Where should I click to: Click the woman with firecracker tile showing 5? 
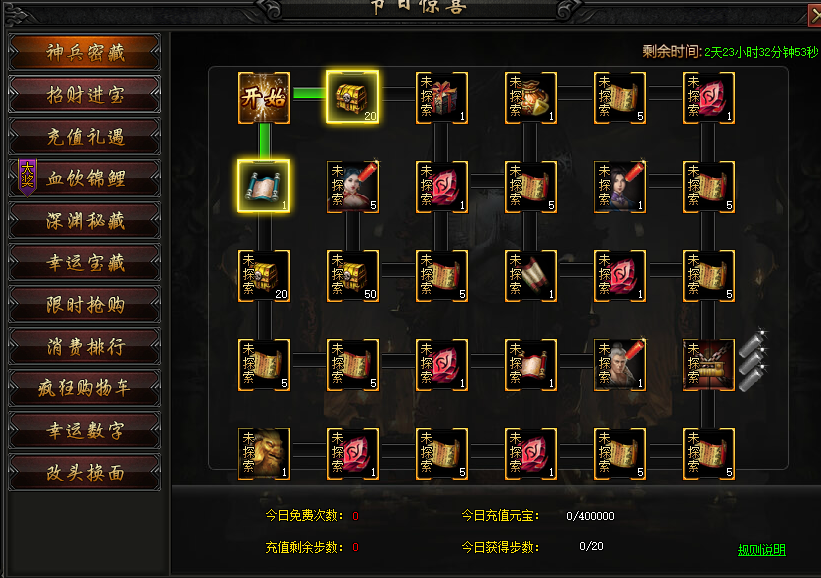353,187
